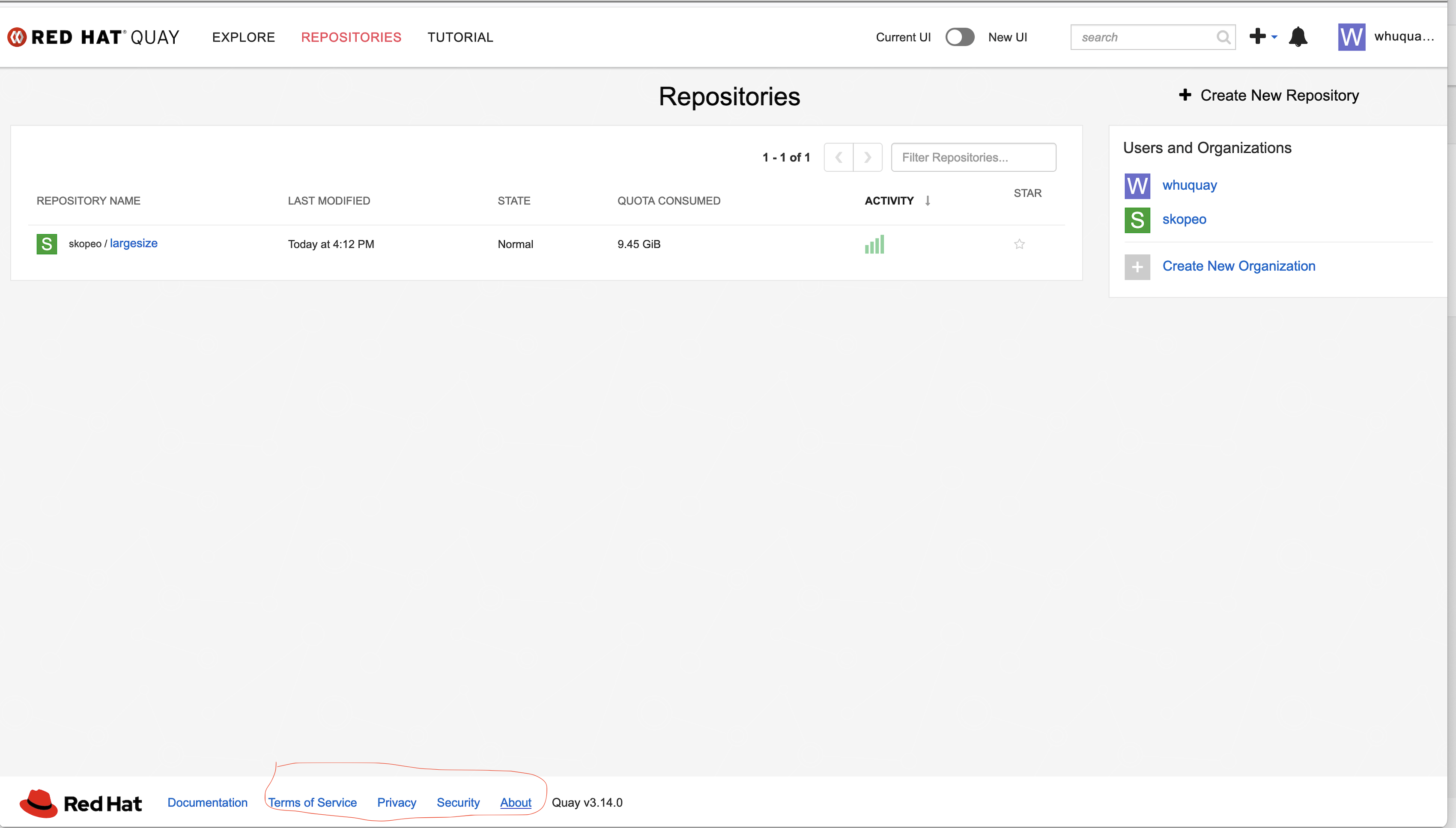Click the Red Hat footer logo
This screenshot has height=828, width=1456.
(x=81, y=803)
